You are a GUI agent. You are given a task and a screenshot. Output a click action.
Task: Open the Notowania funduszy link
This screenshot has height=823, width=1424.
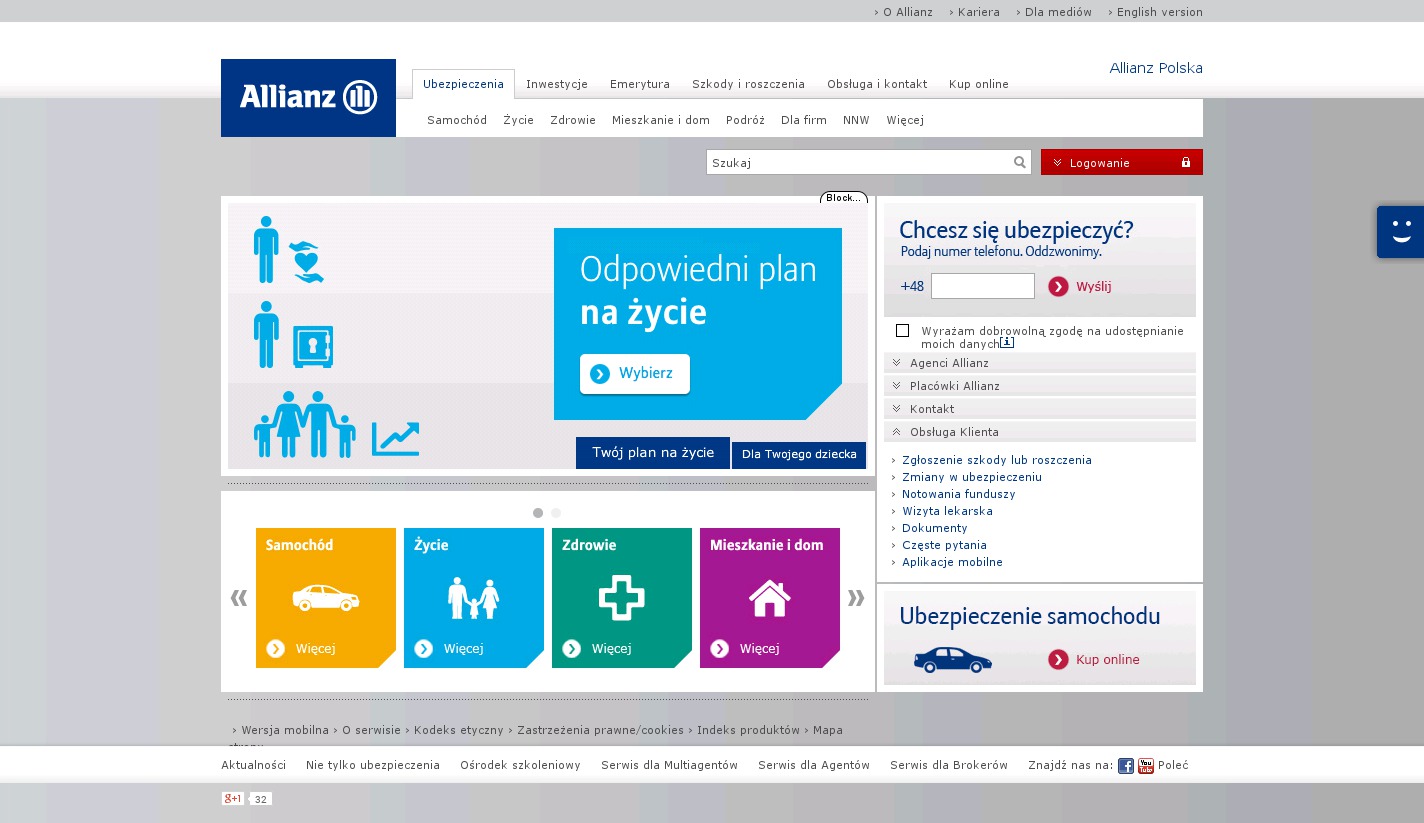[x=958, y=494]
